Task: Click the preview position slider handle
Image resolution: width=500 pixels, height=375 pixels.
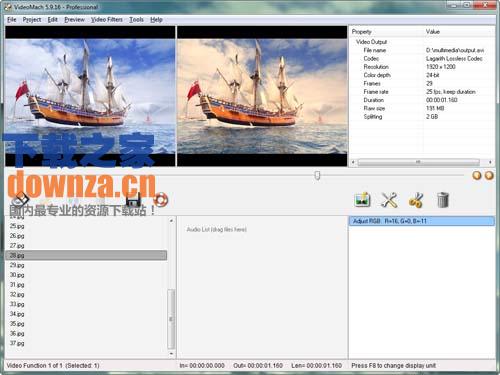Action: click(x=317, y=175)
